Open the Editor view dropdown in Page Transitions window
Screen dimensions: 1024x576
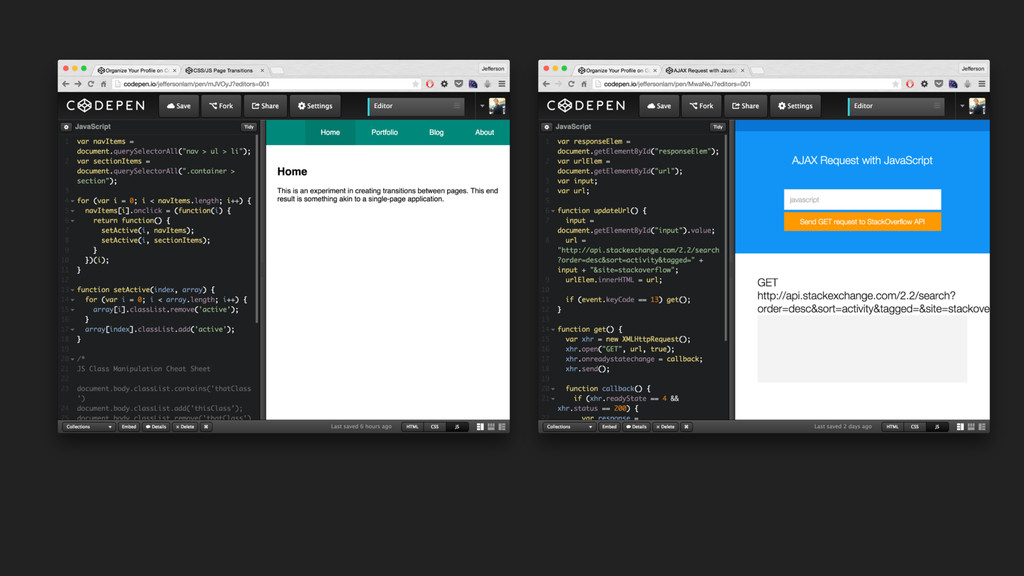416,106
